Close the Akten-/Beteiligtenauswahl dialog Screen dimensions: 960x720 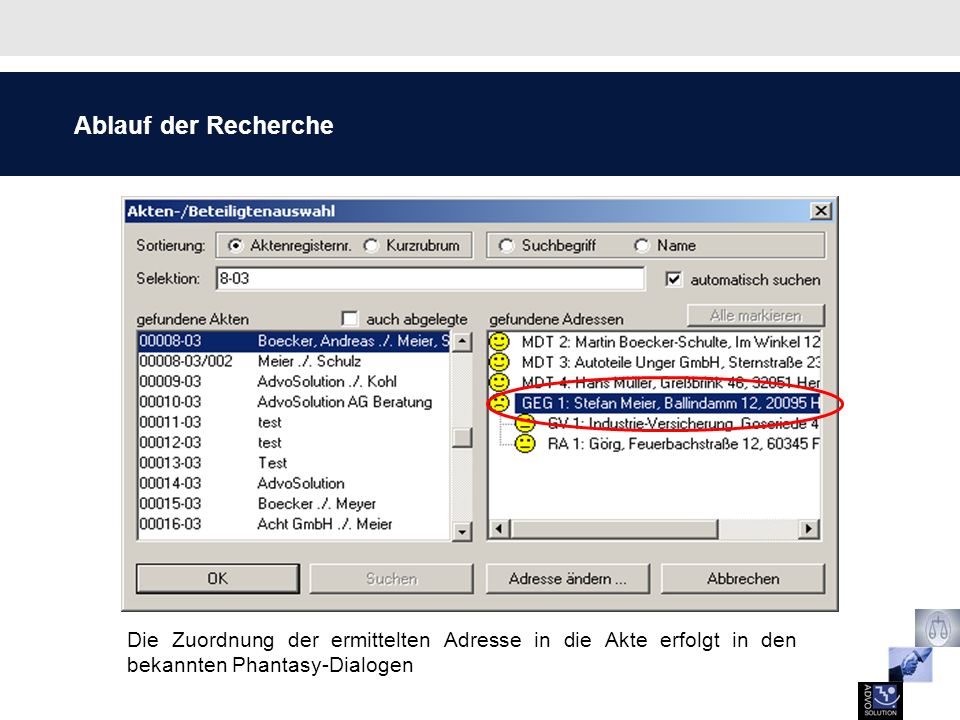[x=820, y=211]
